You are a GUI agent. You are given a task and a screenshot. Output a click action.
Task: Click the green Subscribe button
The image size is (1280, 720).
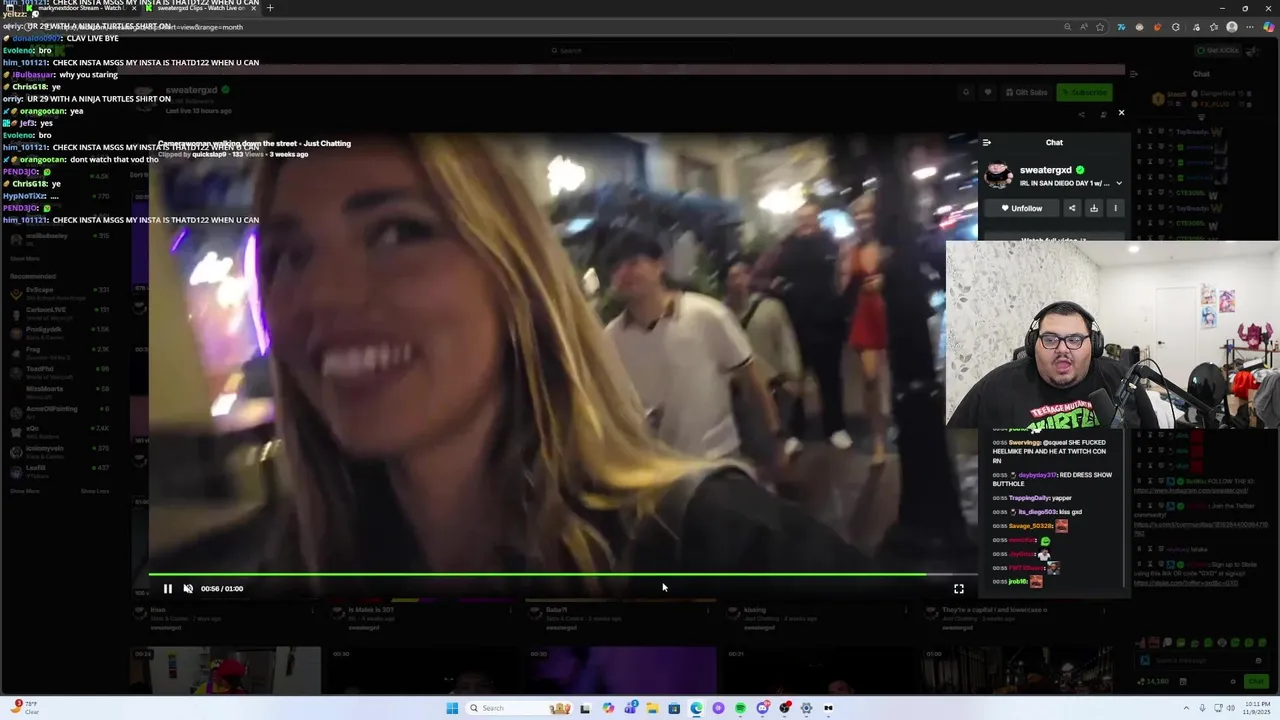pos(1084,92)
